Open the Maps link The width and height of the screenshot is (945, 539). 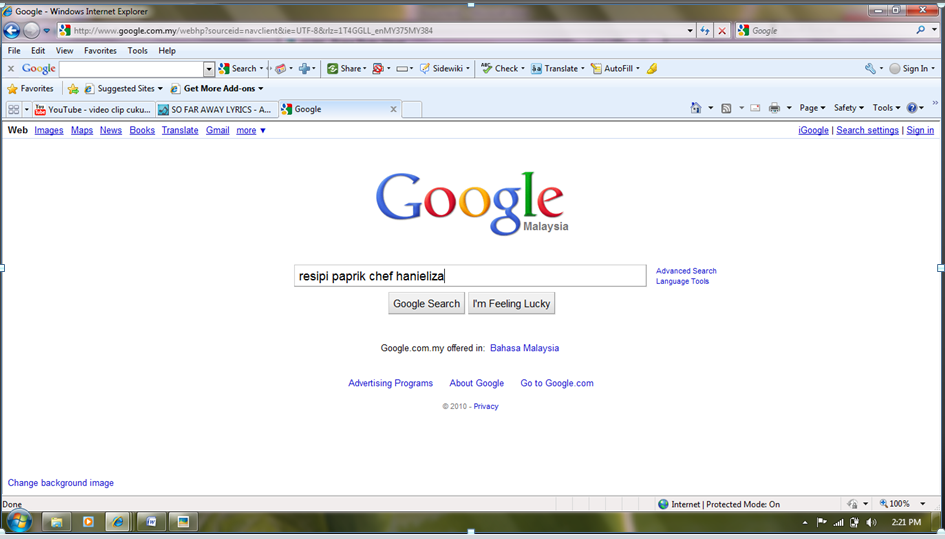[x=82, y=130]
